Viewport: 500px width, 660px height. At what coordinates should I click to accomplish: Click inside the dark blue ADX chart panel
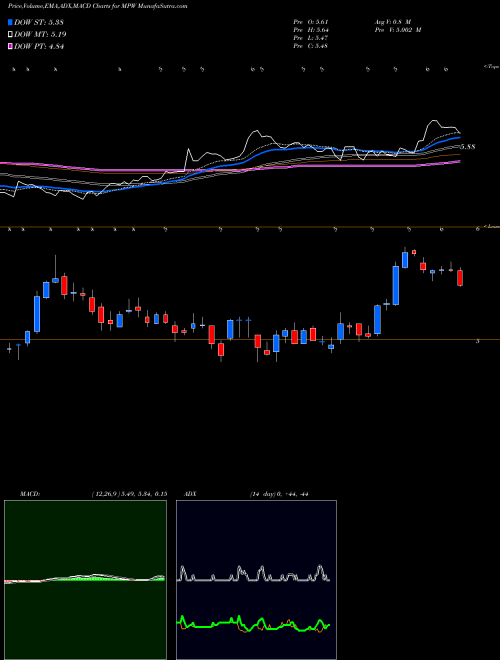point(256,580)
